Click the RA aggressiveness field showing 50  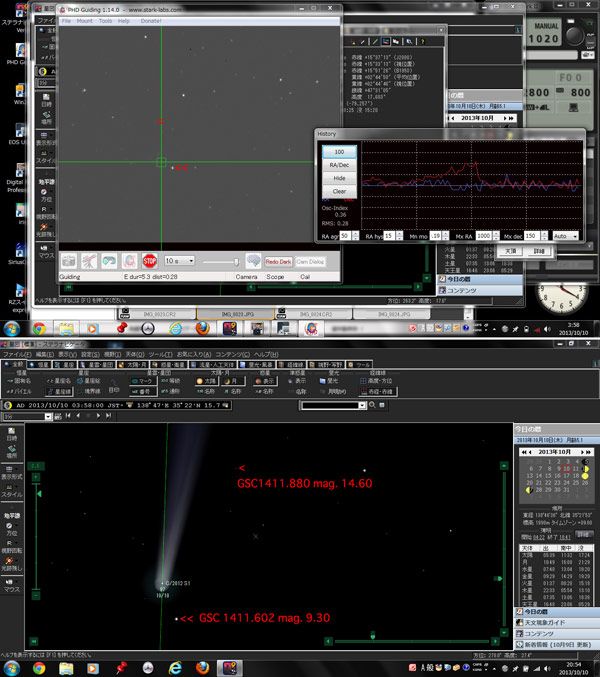click(x=345, y=236)
